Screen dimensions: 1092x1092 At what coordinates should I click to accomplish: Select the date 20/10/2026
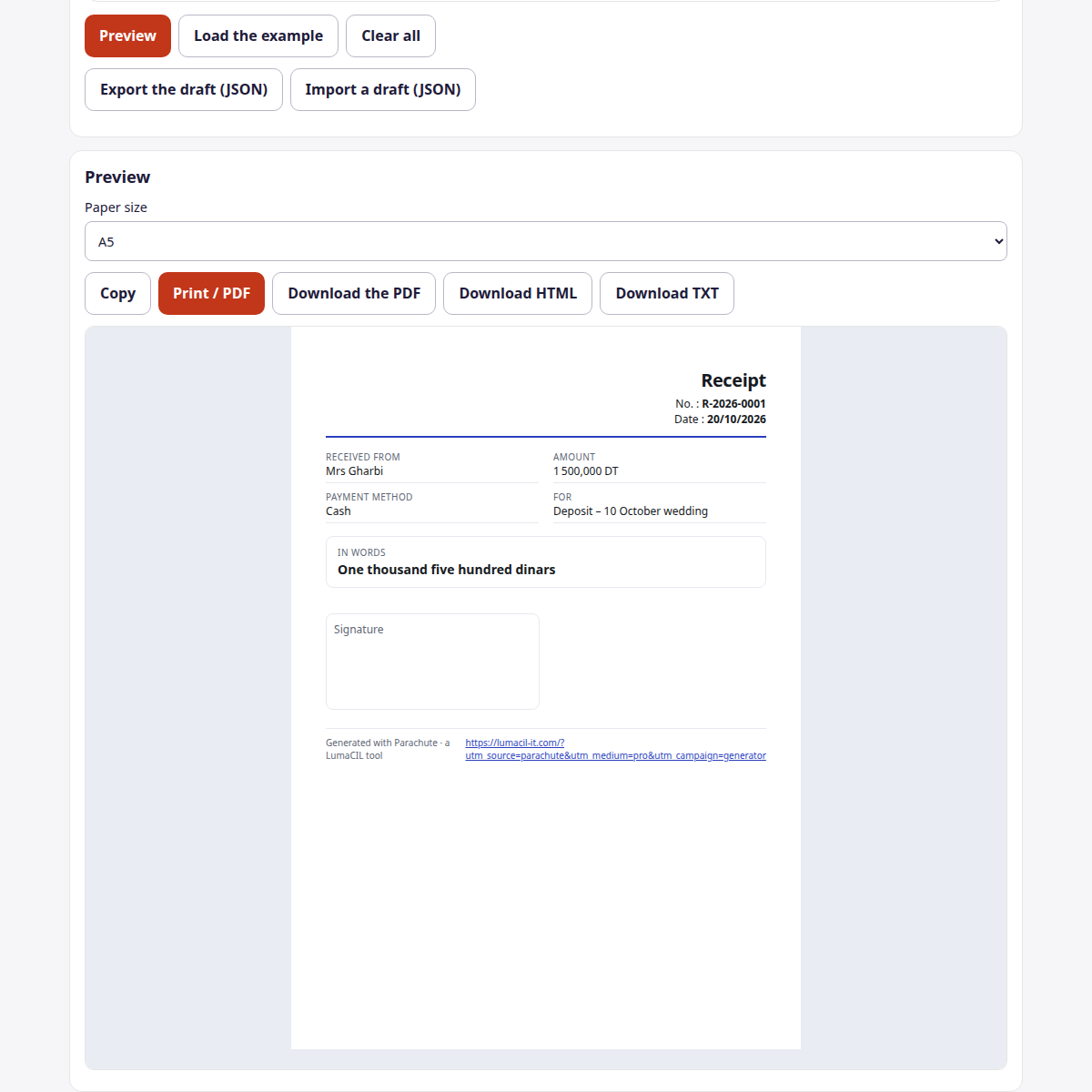[736, 420]
